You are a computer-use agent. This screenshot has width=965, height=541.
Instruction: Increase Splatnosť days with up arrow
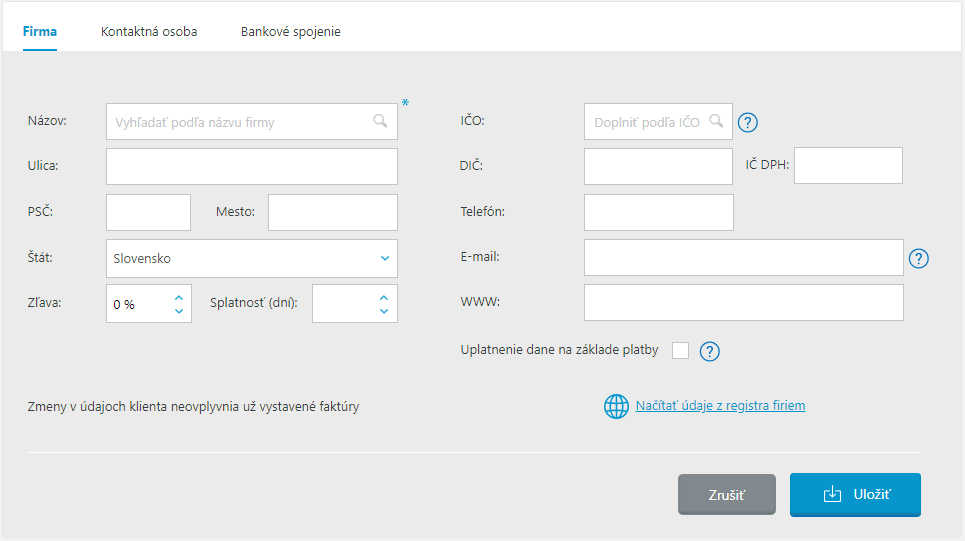384,297
